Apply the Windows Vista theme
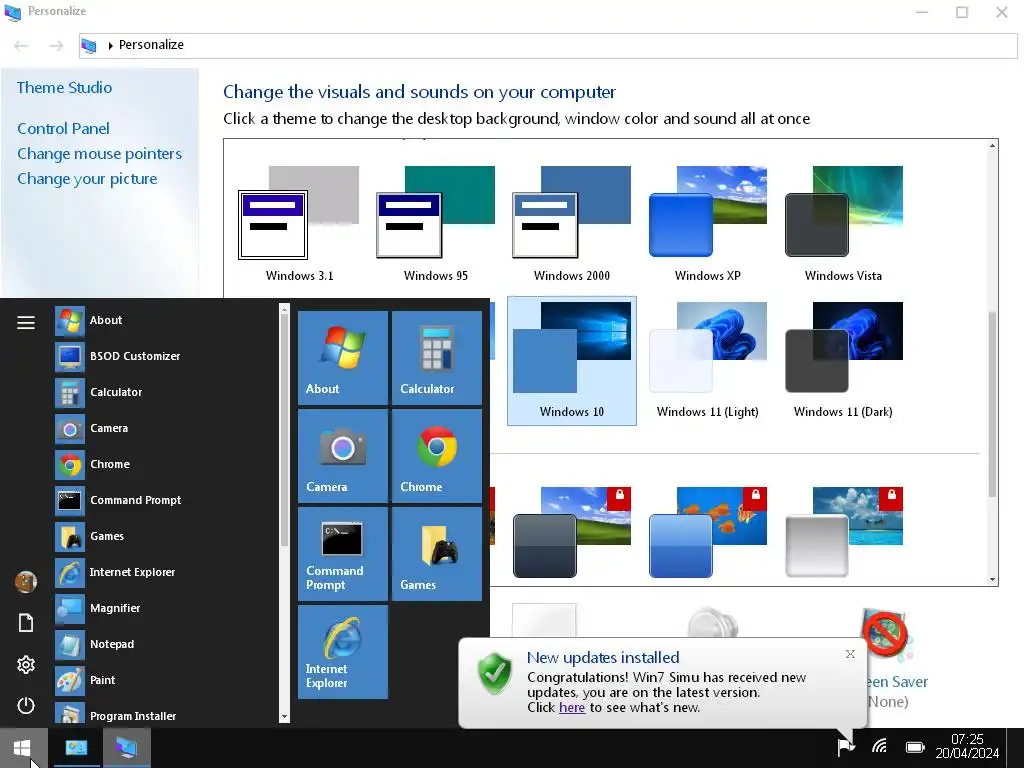The image size is (1024, 768). tap(843, 225)
